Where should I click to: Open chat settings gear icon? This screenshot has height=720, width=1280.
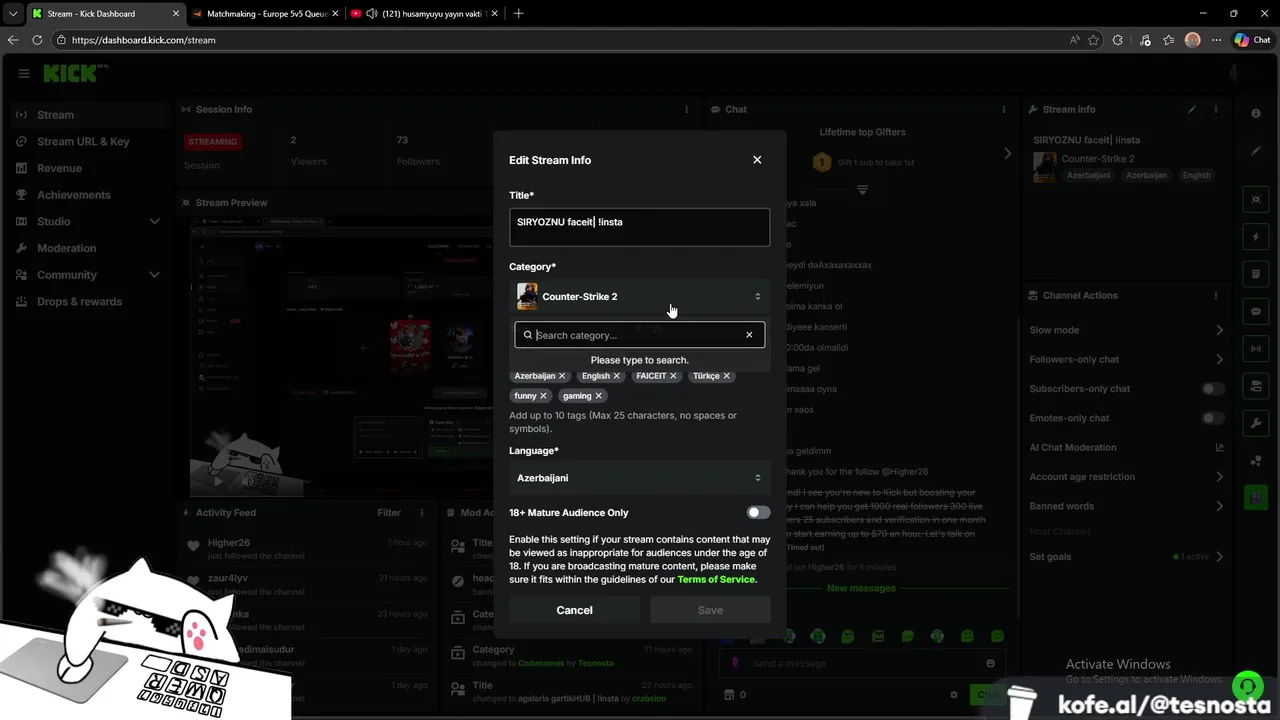click(954, 694)
